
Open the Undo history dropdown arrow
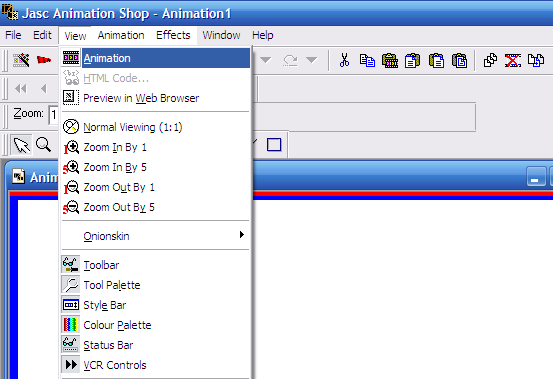pos(266,60)
